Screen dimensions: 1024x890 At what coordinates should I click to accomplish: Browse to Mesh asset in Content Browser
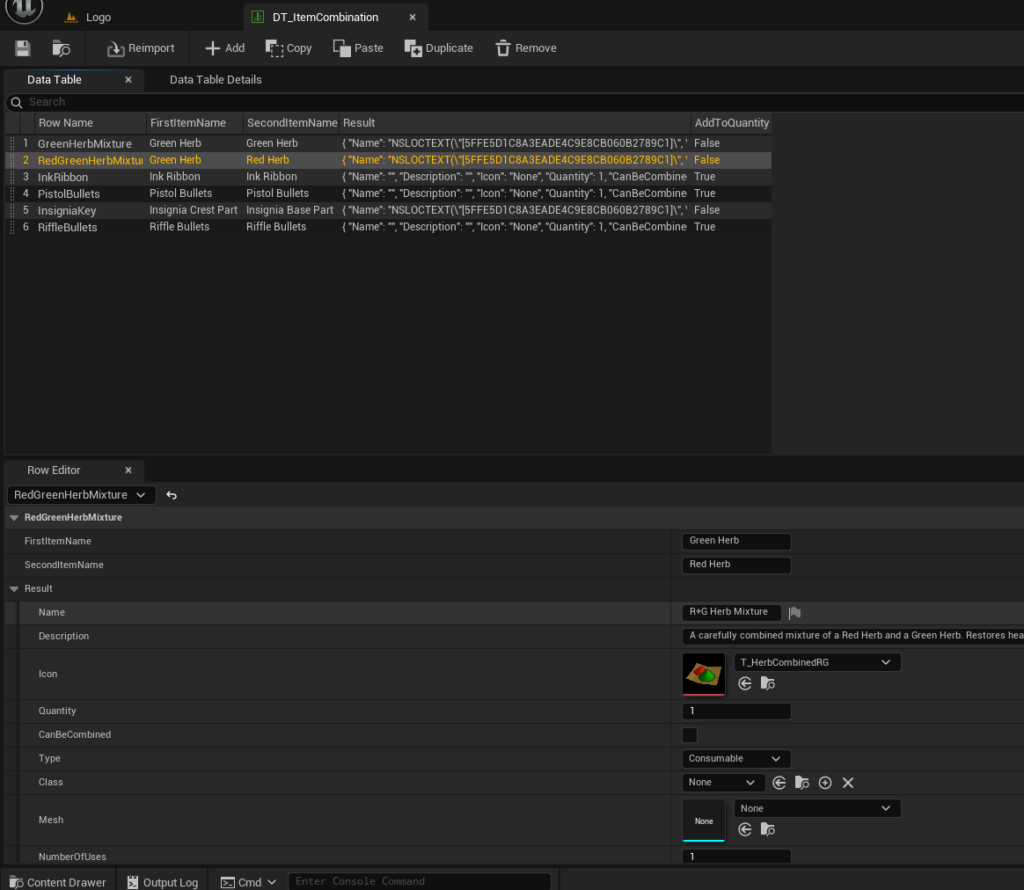[767, 830]
